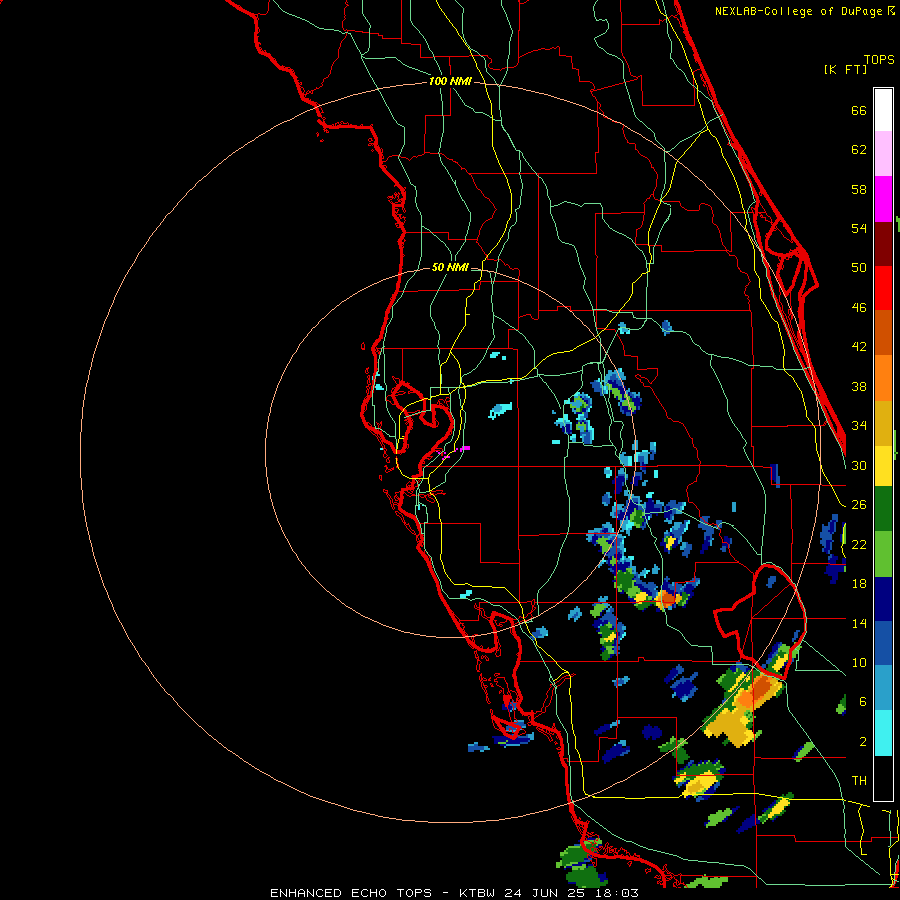Click the dark orange 46 kft legend swatch
Image resolution: width=900 pixels, height=900 pixels.
click(883, 333)
